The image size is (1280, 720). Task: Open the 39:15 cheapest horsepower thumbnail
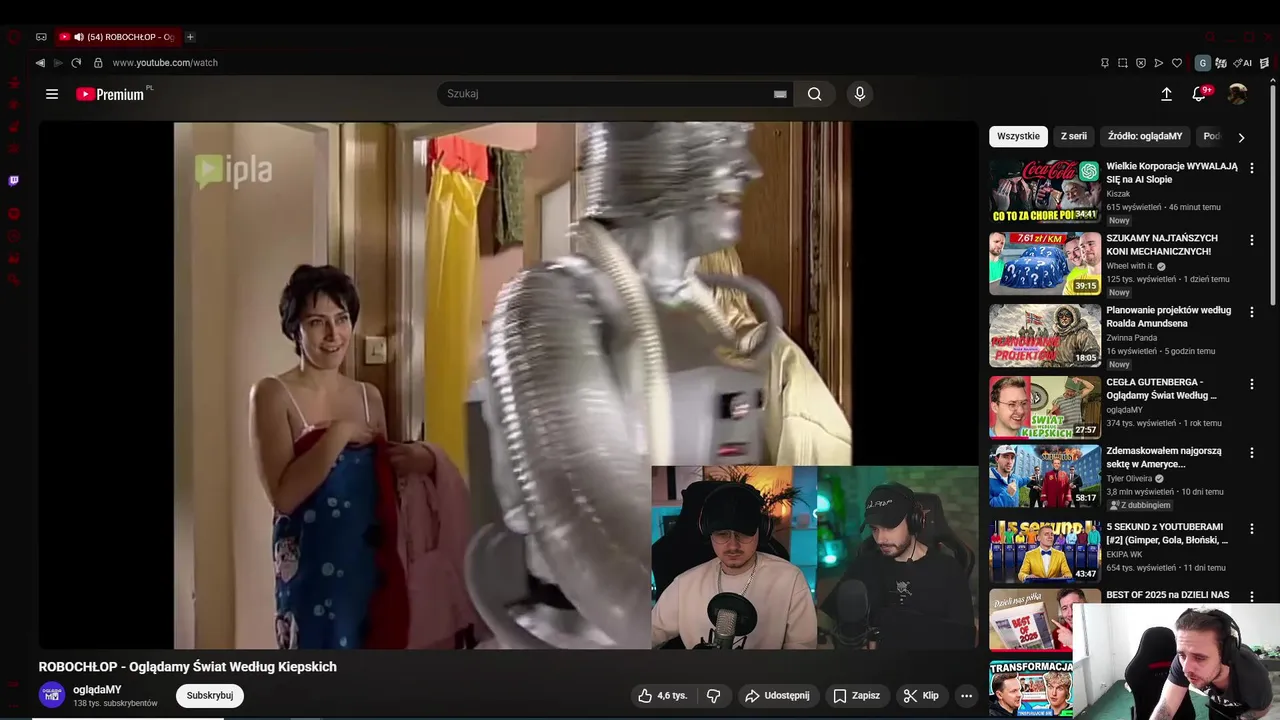1045,263
